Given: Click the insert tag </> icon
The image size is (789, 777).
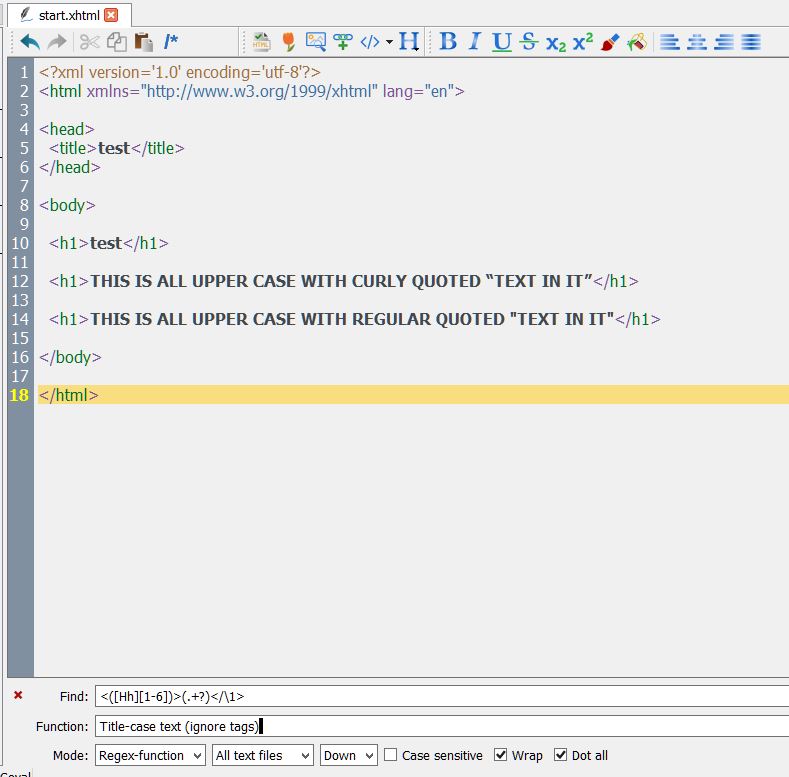Looking at the screenshot, I should (x=370, y=42).
